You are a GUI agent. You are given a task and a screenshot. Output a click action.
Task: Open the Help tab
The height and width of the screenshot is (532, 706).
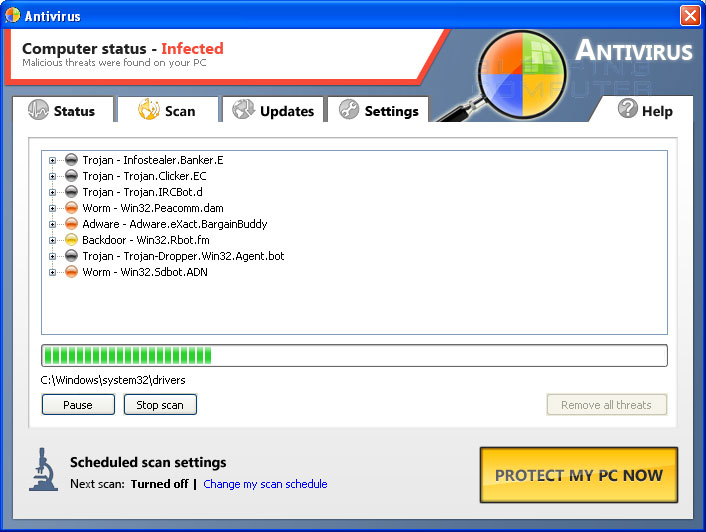[645, 110]
